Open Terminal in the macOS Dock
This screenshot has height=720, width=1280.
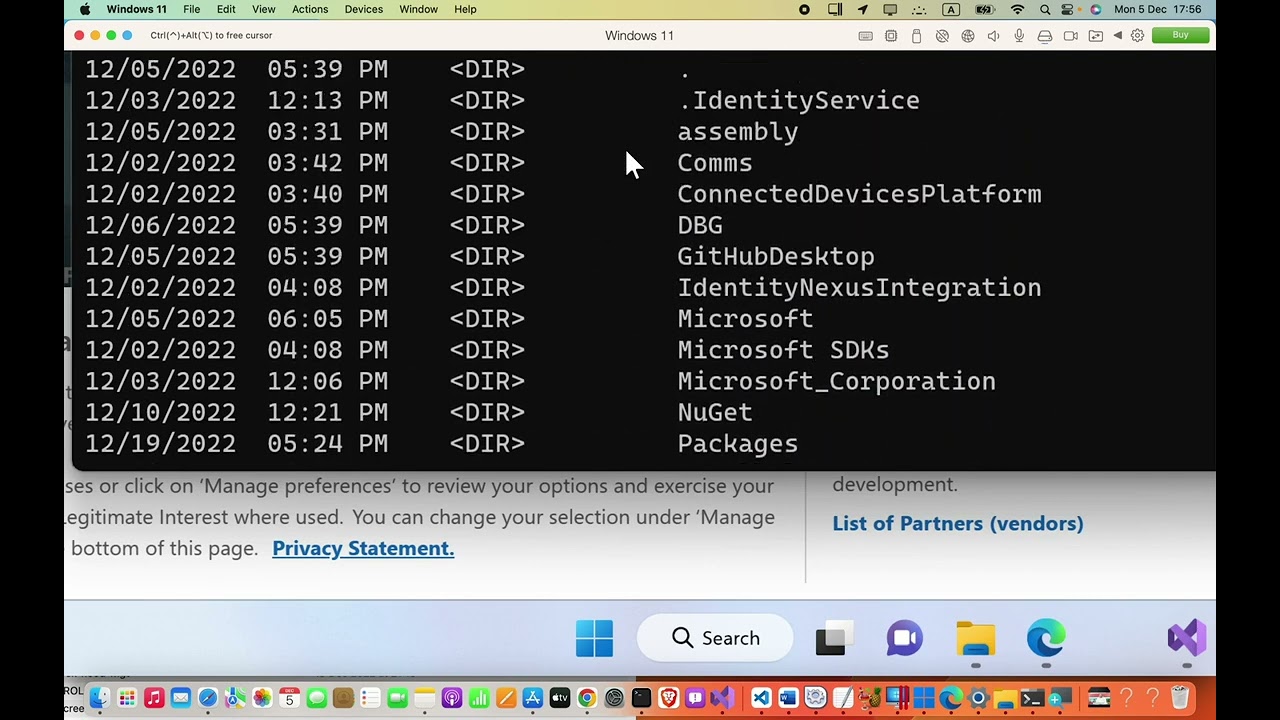point(641,698)
